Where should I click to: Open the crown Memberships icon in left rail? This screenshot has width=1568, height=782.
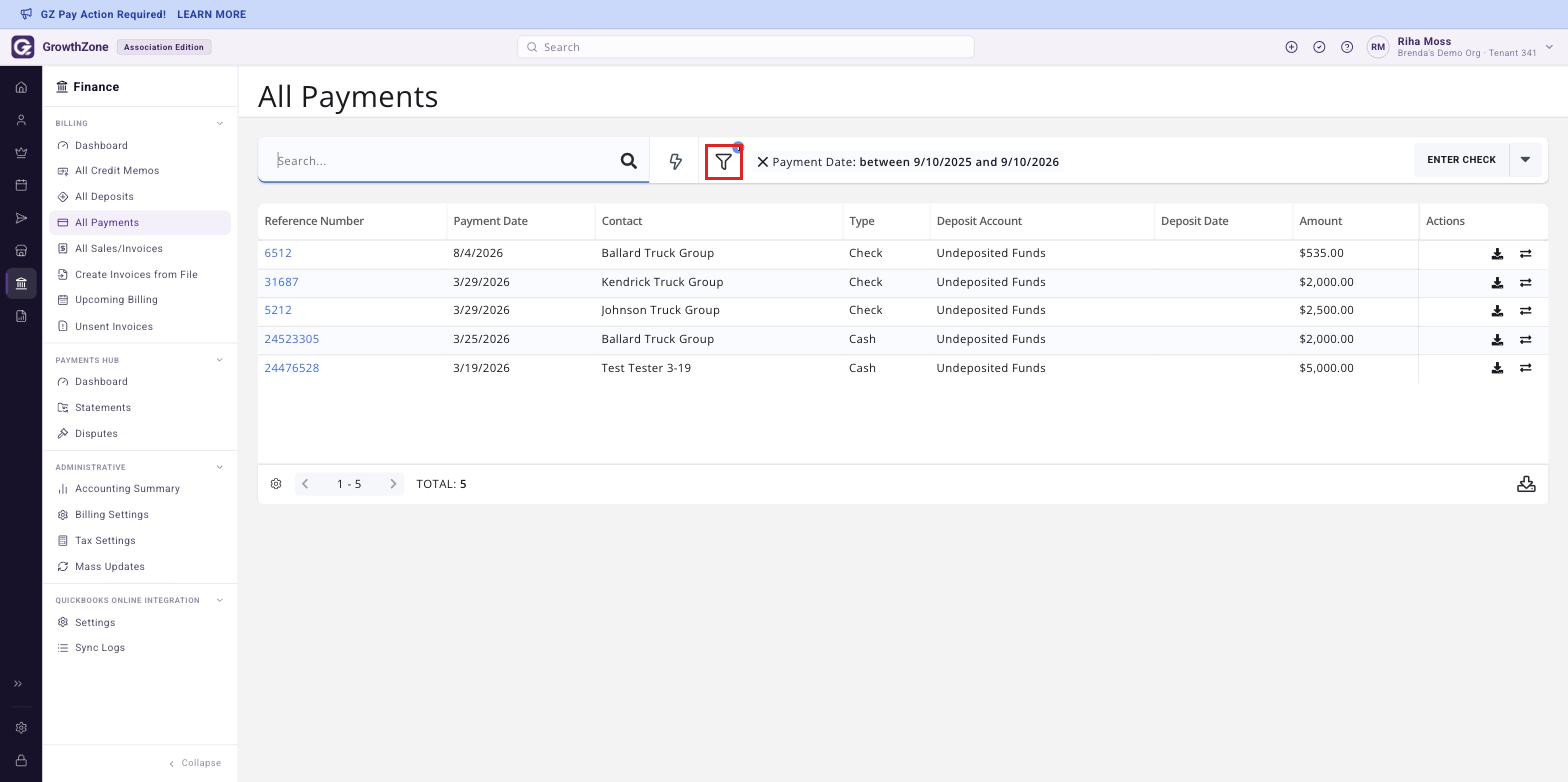[x=21, y=153]
